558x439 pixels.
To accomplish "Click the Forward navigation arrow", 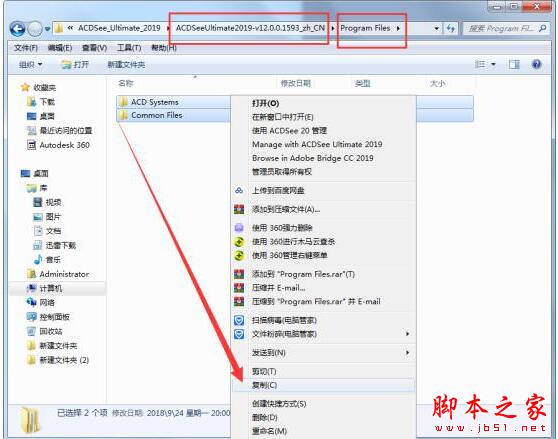I will point(35,28).
